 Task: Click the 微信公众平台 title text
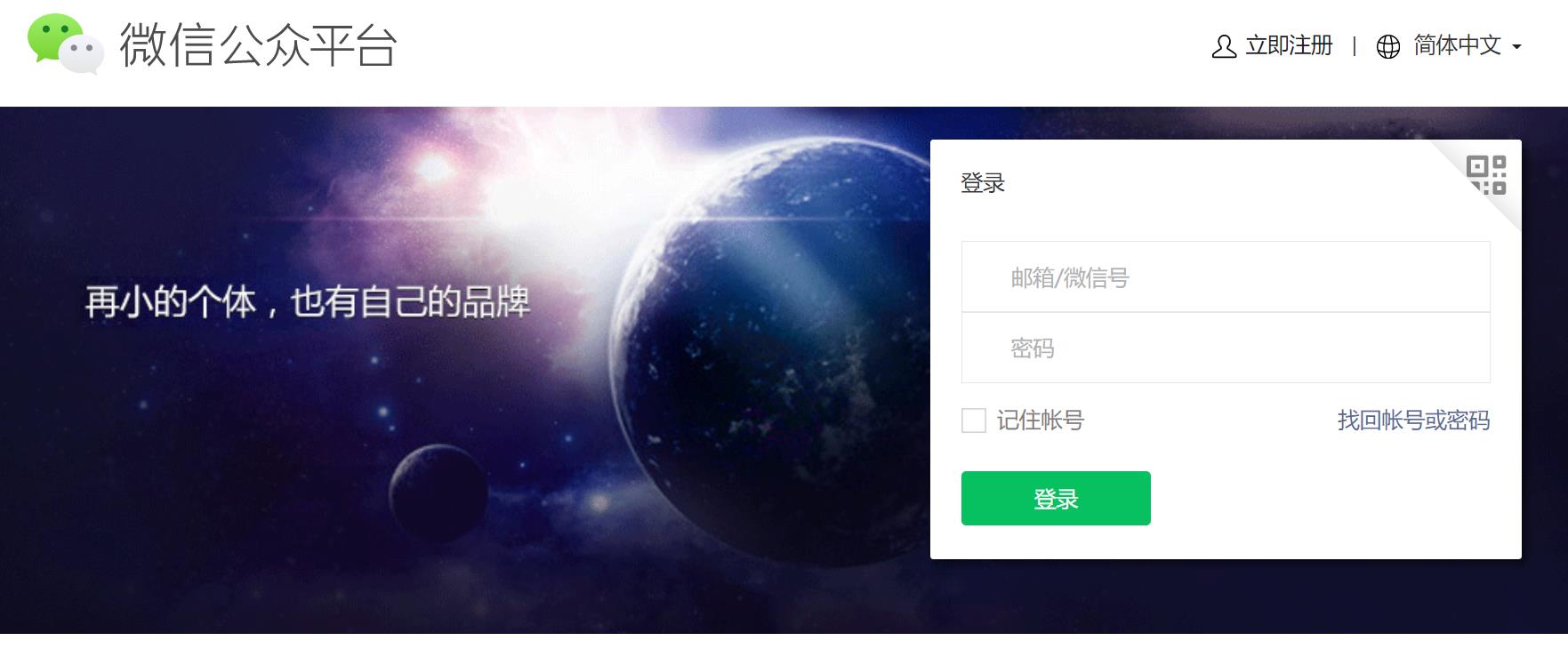(x=259, y=45)
